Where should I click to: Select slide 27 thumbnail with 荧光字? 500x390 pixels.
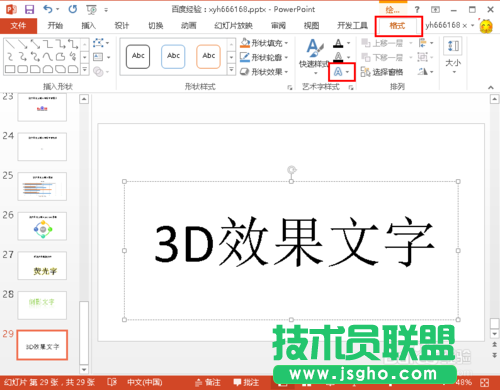(x=42, y=266)
